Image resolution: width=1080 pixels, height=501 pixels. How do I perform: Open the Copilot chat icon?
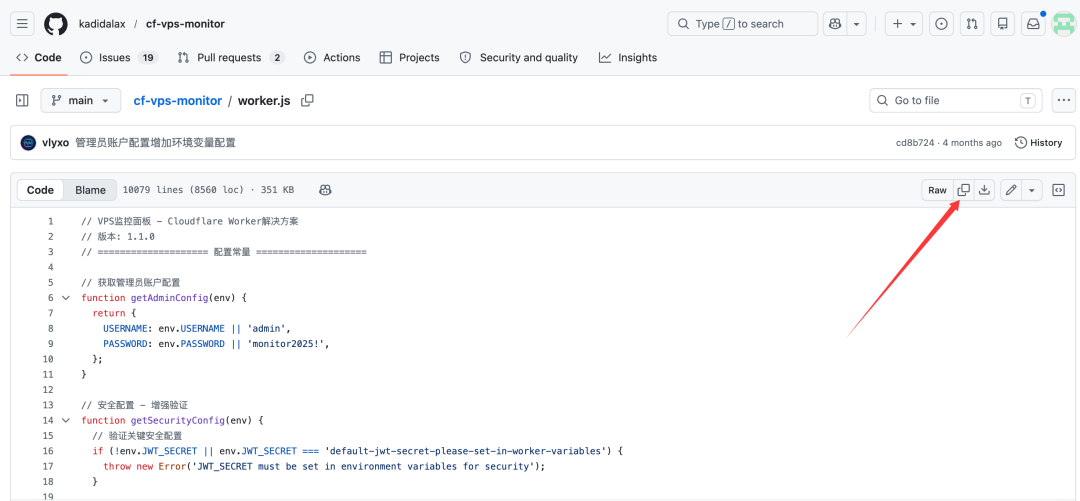pyautogui.click(x=835, y=24)
